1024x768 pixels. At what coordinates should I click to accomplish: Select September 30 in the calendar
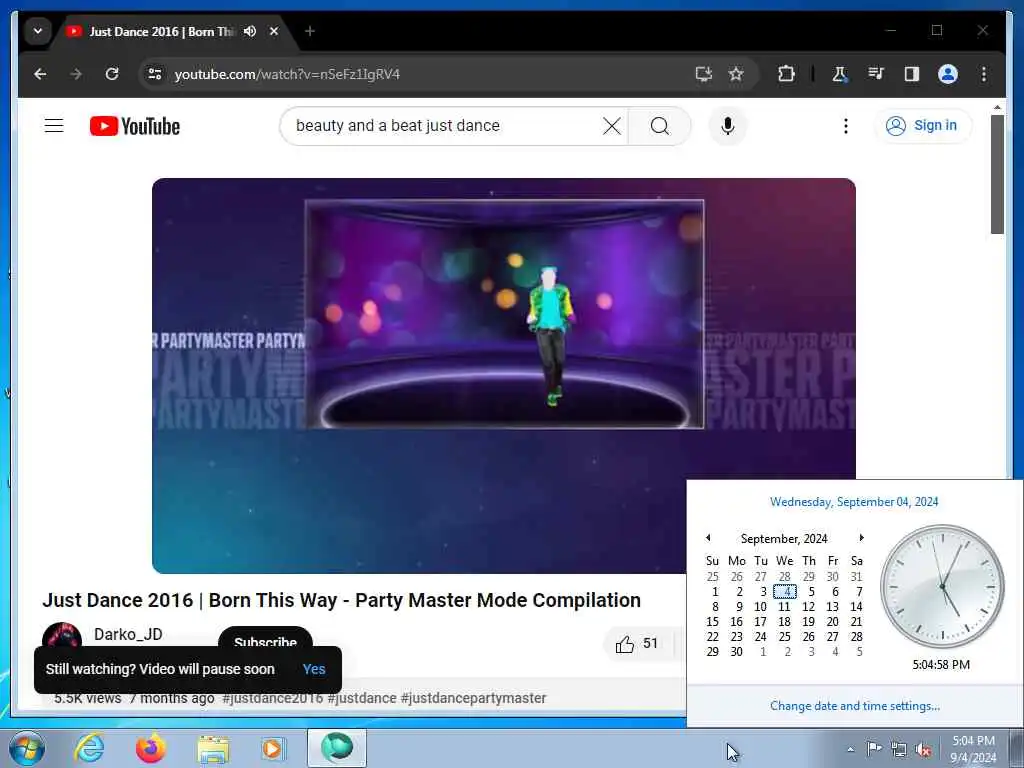coord(737,652)
